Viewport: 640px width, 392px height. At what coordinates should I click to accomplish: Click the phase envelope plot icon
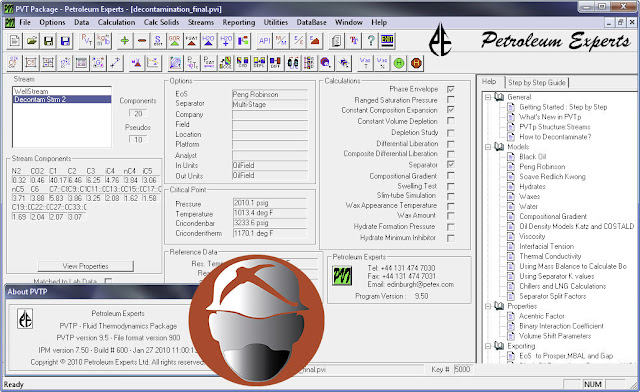coord(176,63)
